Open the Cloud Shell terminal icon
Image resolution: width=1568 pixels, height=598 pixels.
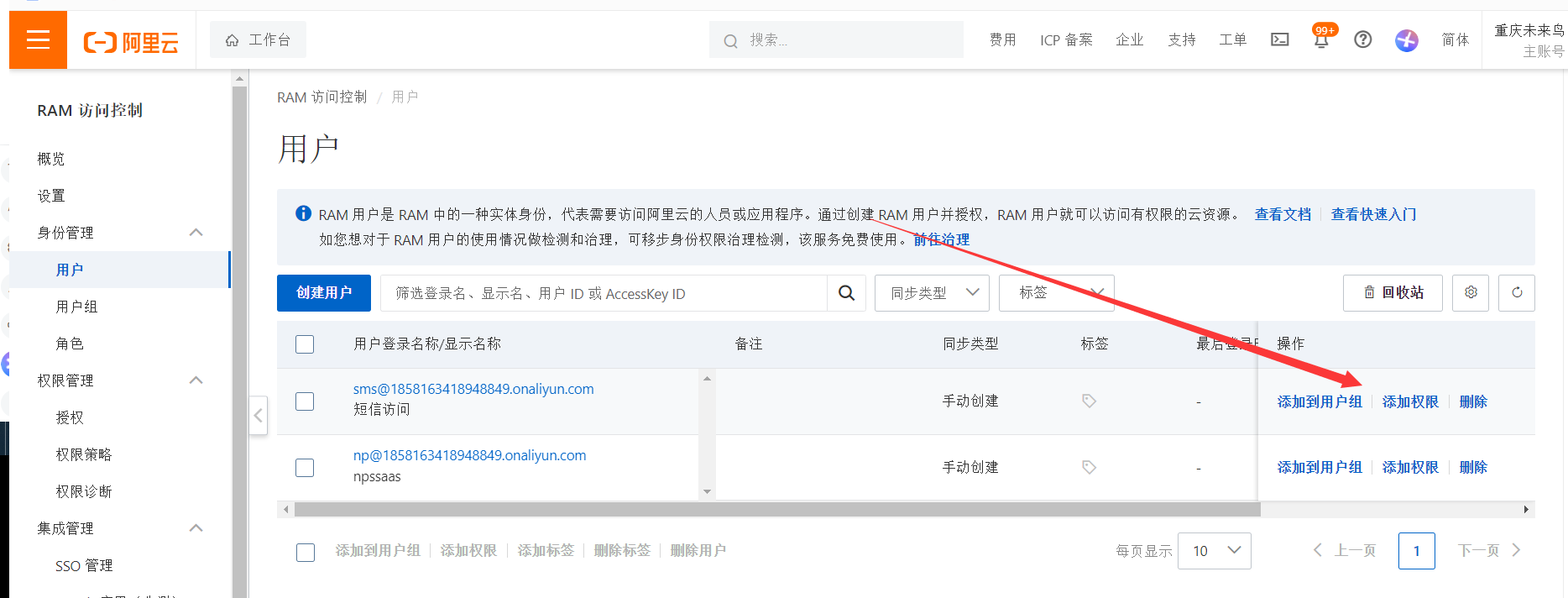point(1279,39)
